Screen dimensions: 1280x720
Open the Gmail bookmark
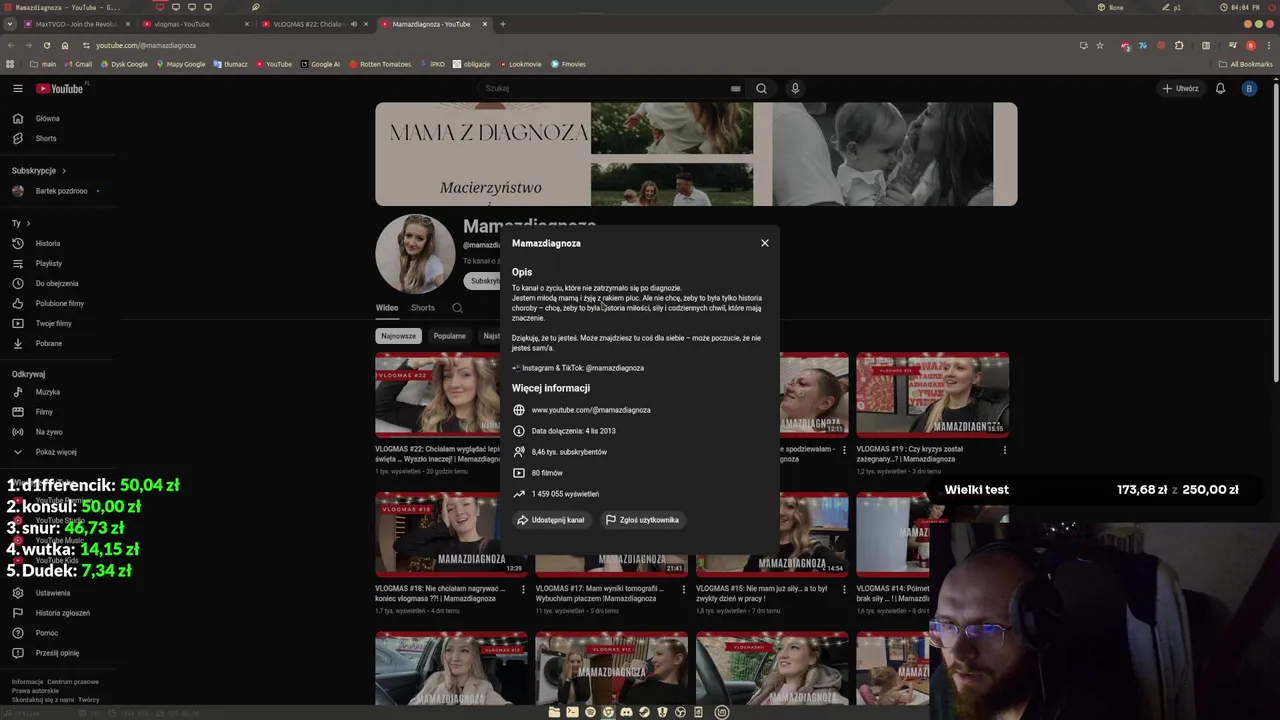78,64
